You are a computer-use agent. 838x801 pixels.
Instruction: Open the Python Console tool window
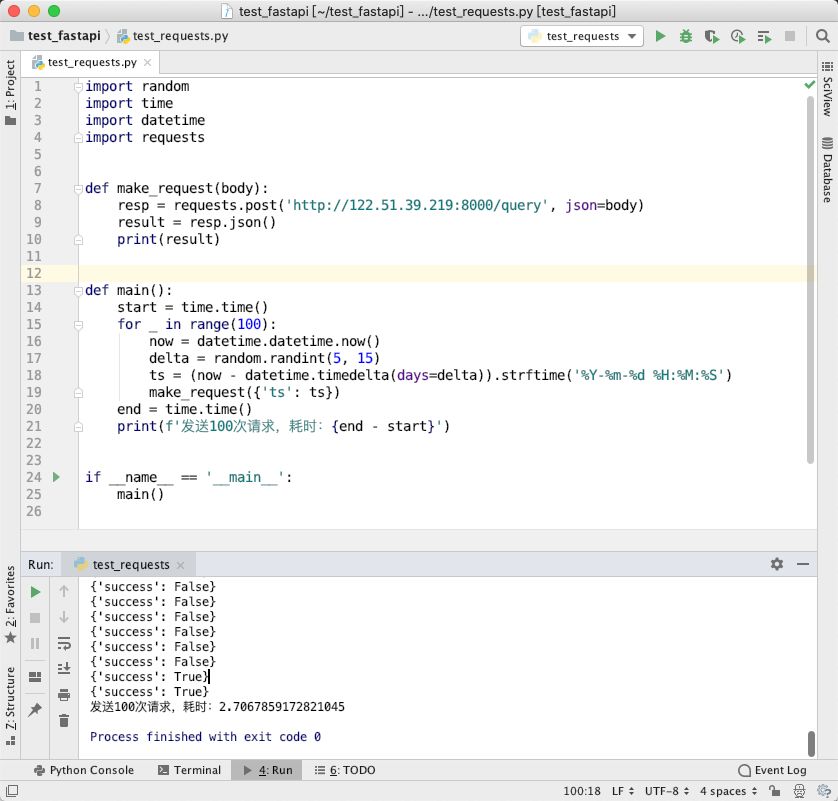point(84,770)
